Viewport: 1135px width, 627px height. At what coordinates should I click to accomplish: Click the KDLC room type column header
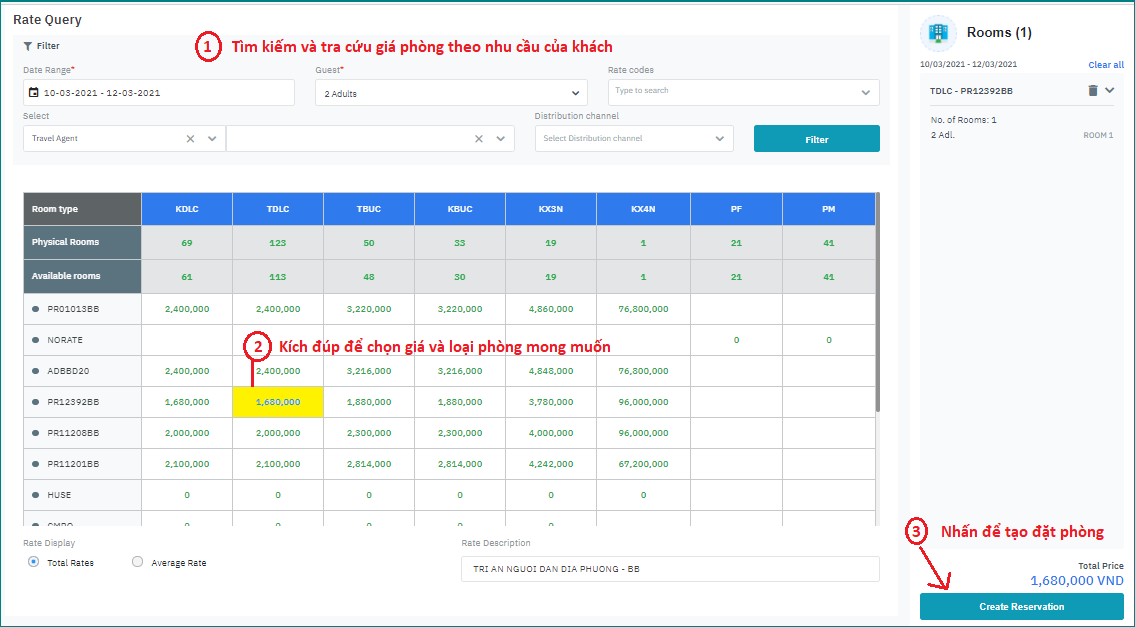coord(187,209)
